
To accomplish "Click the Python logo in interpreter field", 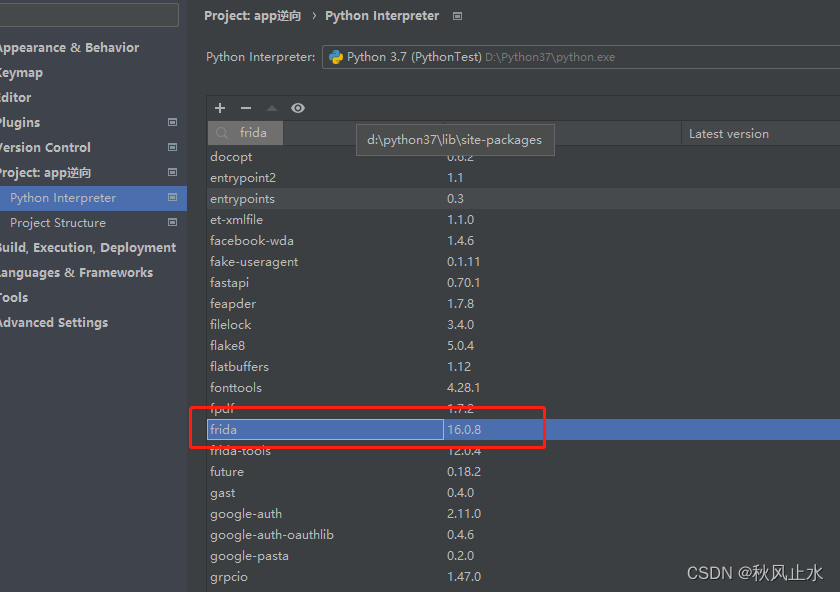I will [x=336, y=57].
